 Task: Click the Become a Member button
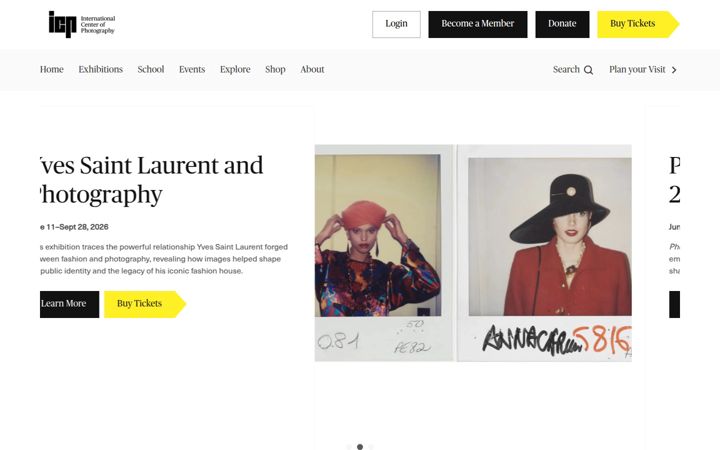[x=478, y=24]
